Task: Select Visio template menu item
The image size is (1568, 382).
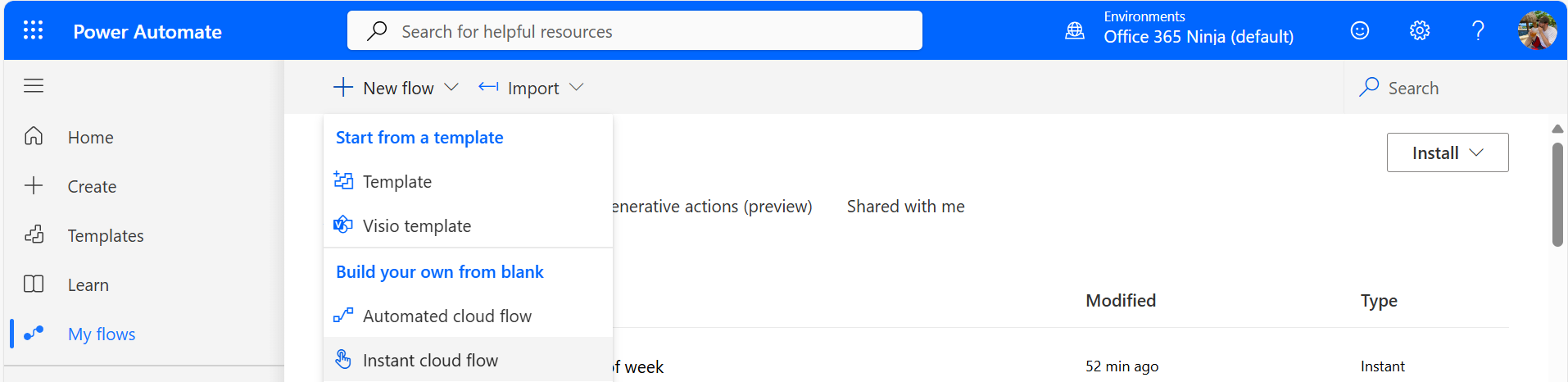Action: 416,226
